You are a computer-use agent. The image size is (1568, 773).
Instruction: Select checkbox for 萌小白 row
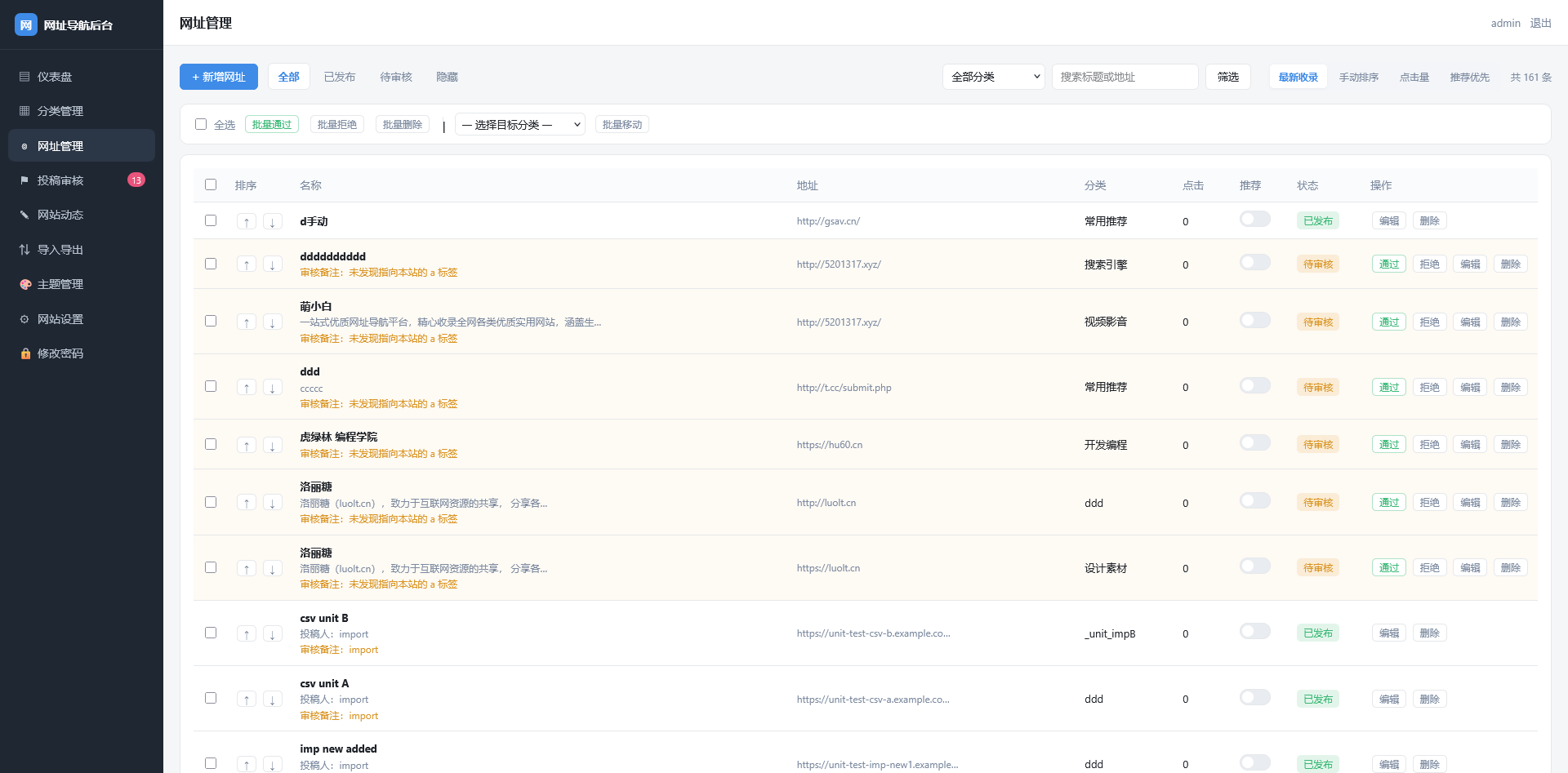point(211,321)
